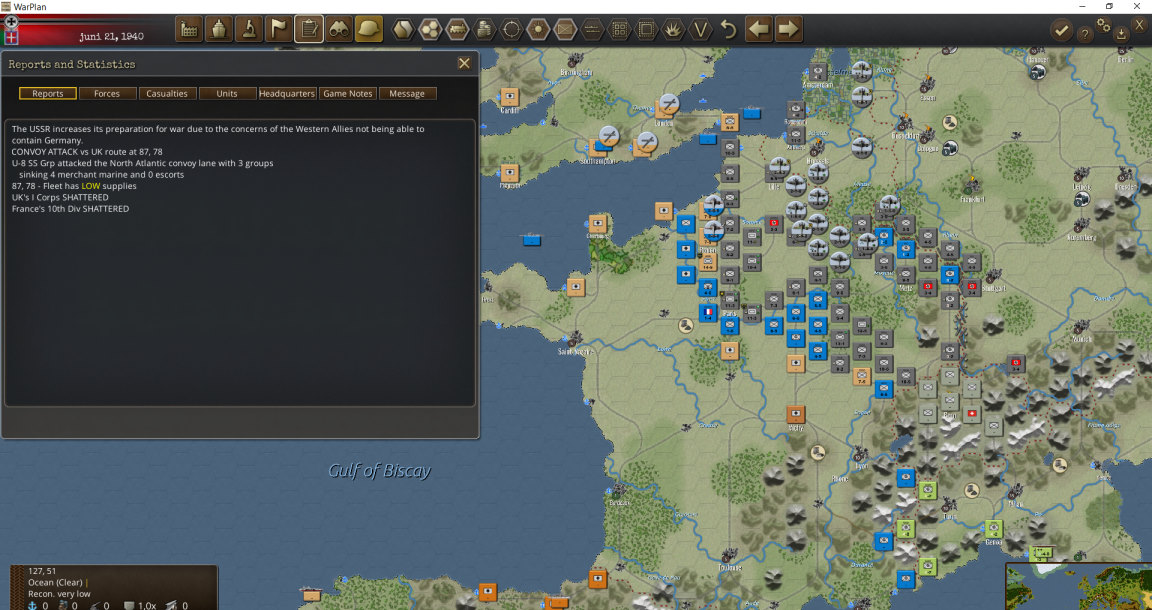Toggle the coin stack supply overlay
This screenshot has width=1152, height=610.
click(x=484, y=30)
